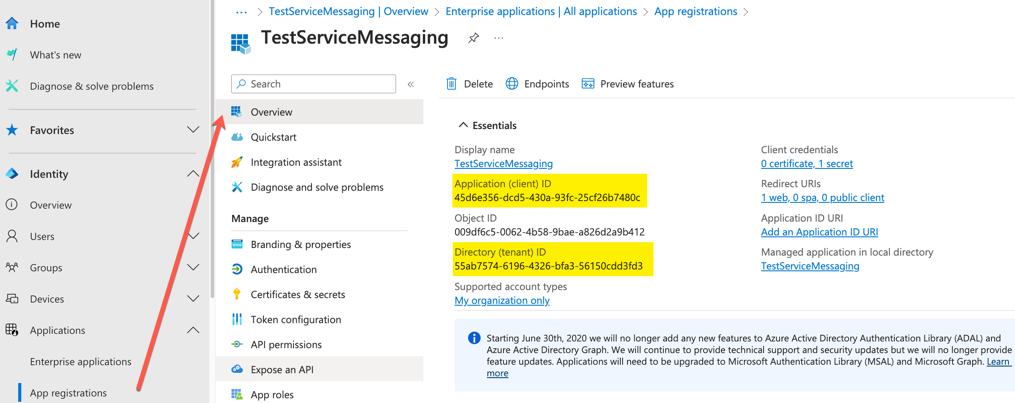1015x403 pixels.
Task: Click the Add an Application ID URI link
Action: tap(819, 232)
